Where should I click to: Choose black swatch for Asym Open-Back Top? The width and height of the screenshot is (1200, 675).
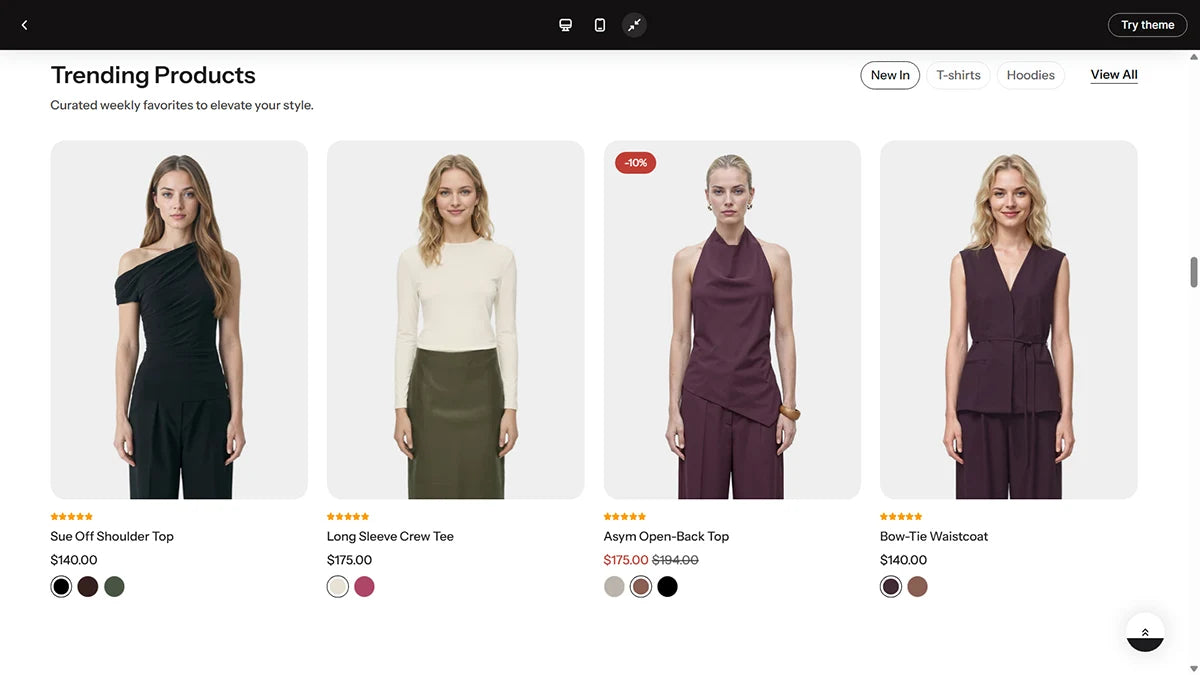pyautogui.click(x=667, y=587)
